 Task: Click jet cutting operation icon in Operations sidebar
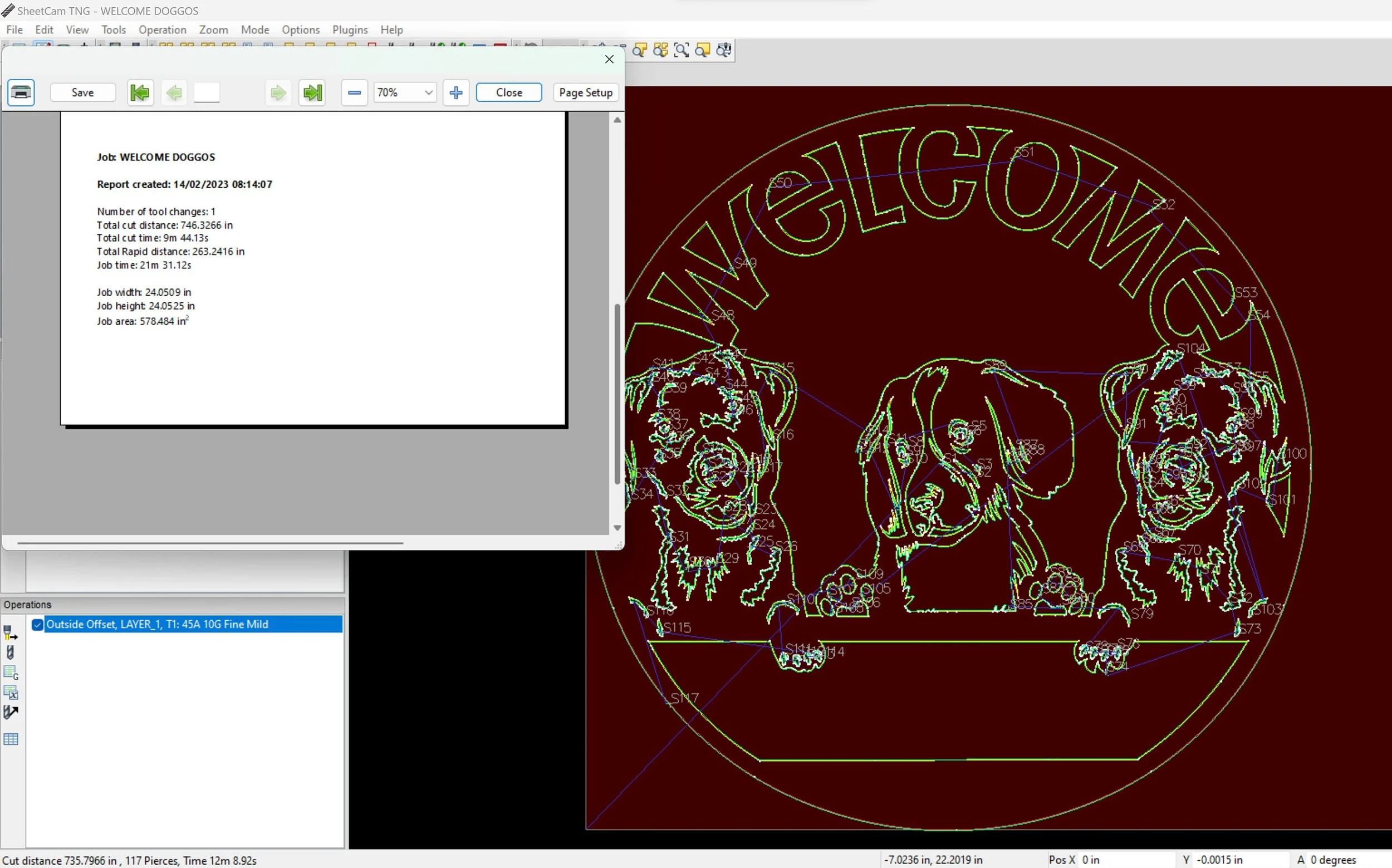coord(11,632)
